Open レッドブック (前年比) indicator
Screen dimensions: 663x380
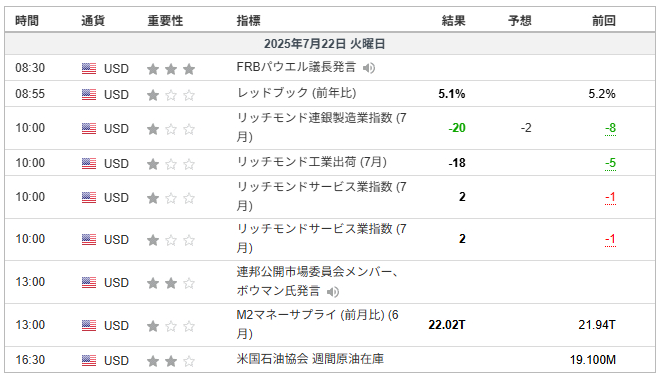click(x=296, y=93)
